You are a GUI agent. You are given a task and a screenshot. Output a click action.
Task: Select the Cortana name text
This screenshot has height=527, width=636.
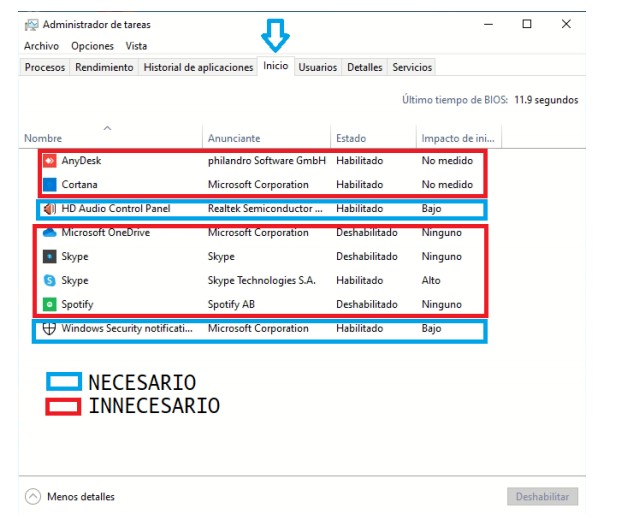(80, 185)
